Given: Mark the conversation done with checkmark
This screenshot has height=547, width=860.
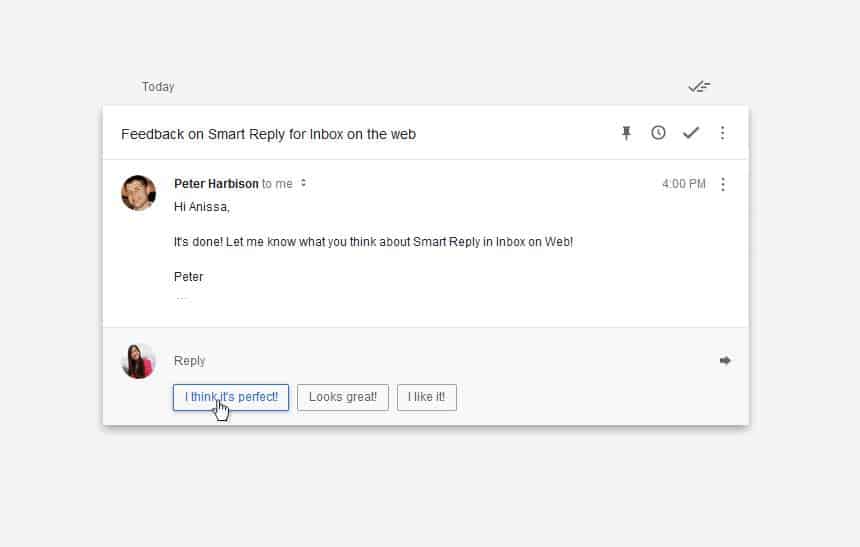Looking at the screenshot, I should 691,133.
